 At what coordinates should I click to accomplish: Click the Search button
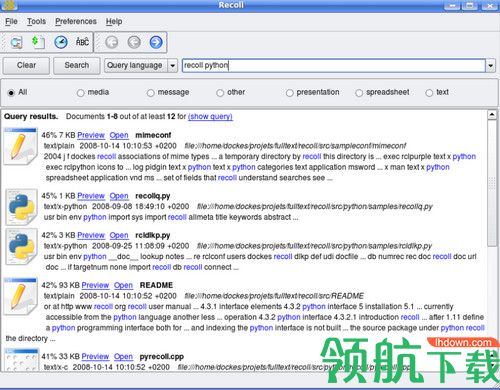77,65
